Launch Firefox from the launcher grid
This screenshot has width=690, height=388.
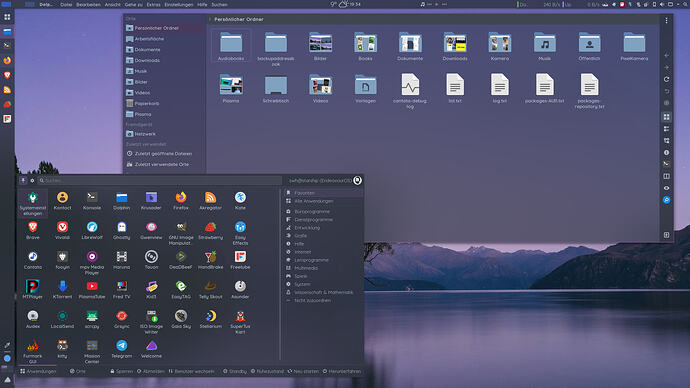[x=180, y=201]
